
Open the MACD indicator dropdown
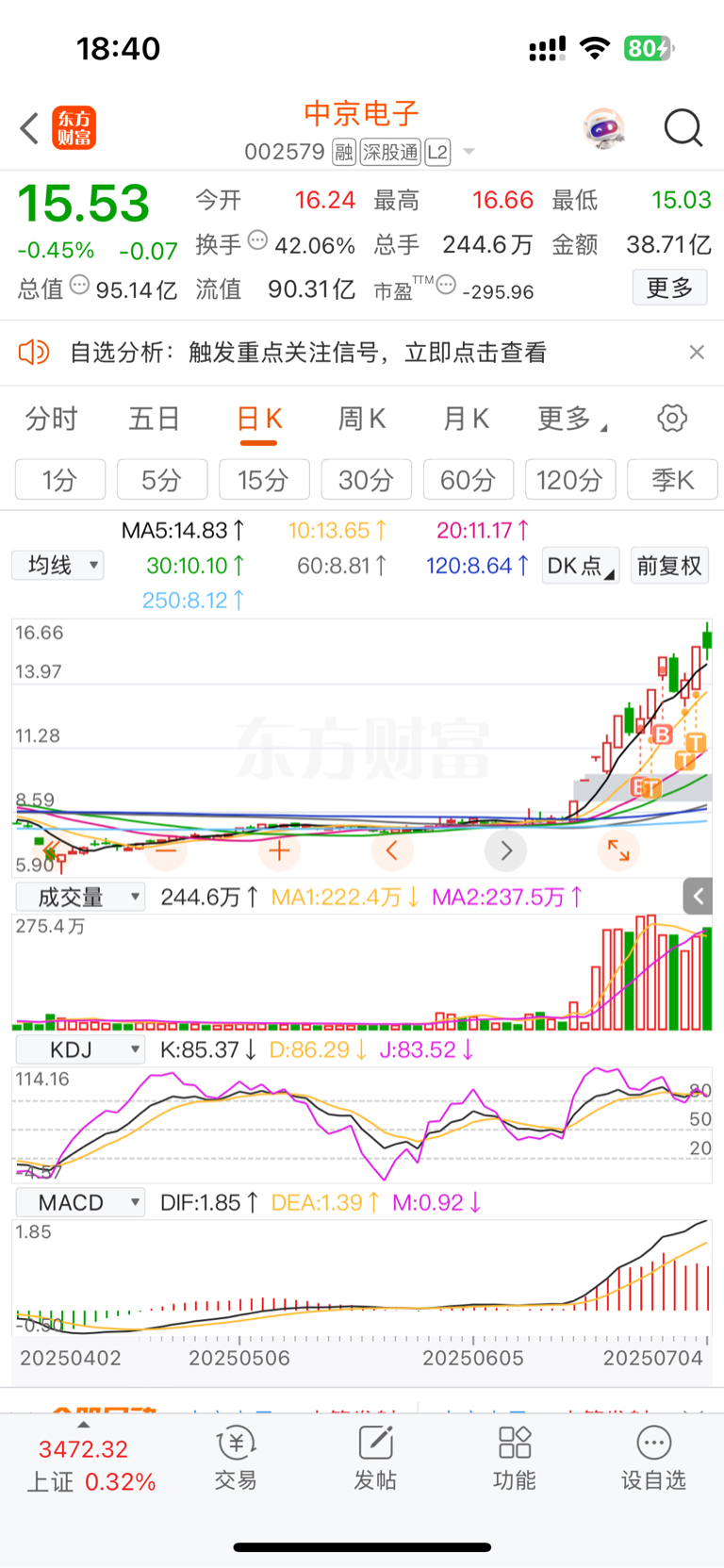click(80, 1202)
